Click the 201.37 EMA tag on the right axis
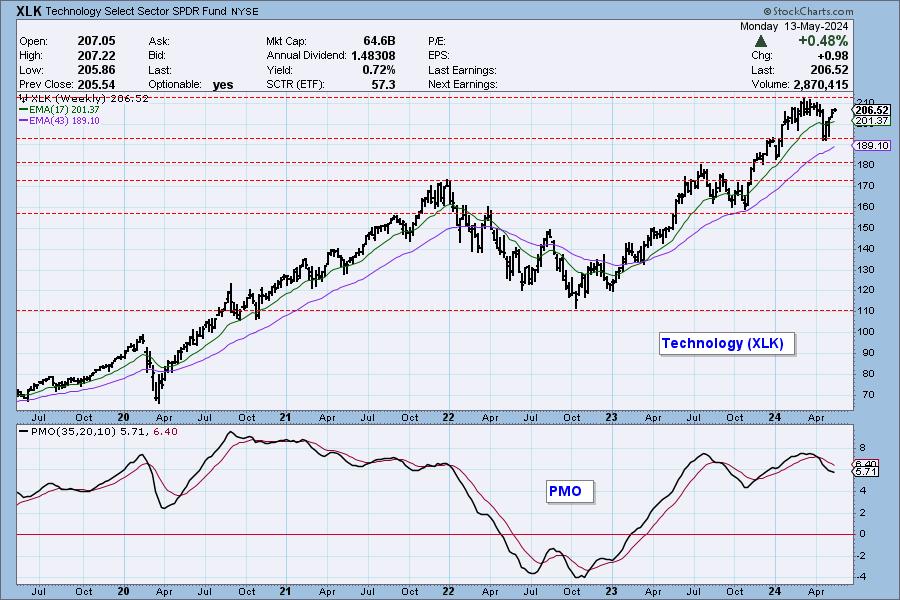The image size is (900, 600). tap(872, 121)
